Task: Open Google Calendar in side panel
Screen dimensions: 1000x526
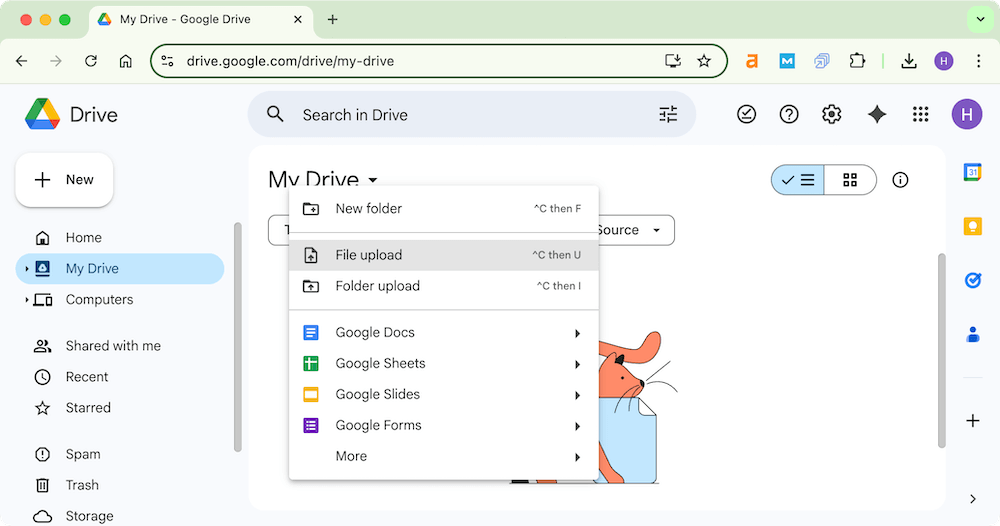Action: (x=972, y=173)
